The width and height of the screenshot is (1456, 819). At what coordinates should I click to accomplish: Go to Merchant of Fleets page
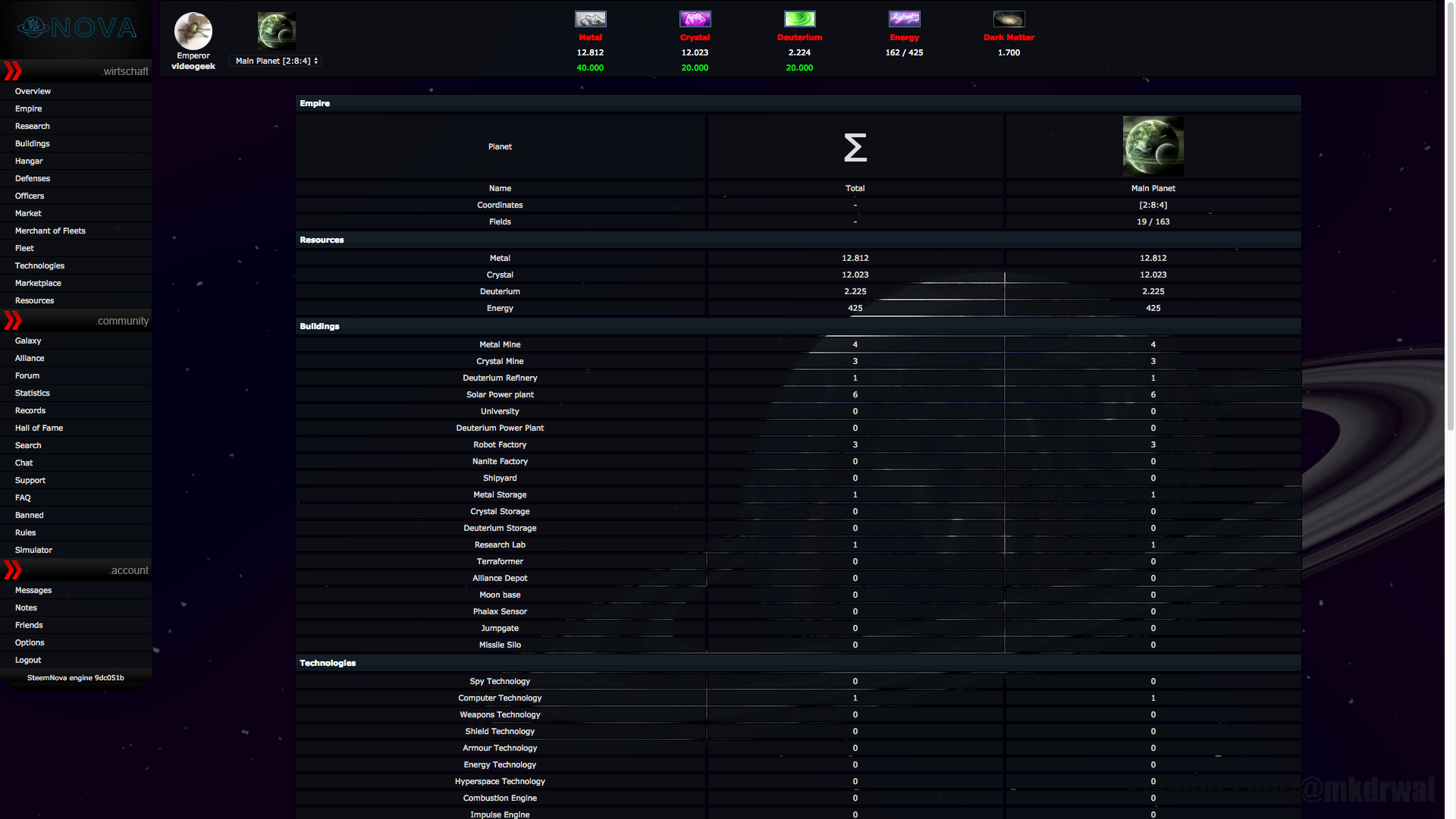coord(50,231)
